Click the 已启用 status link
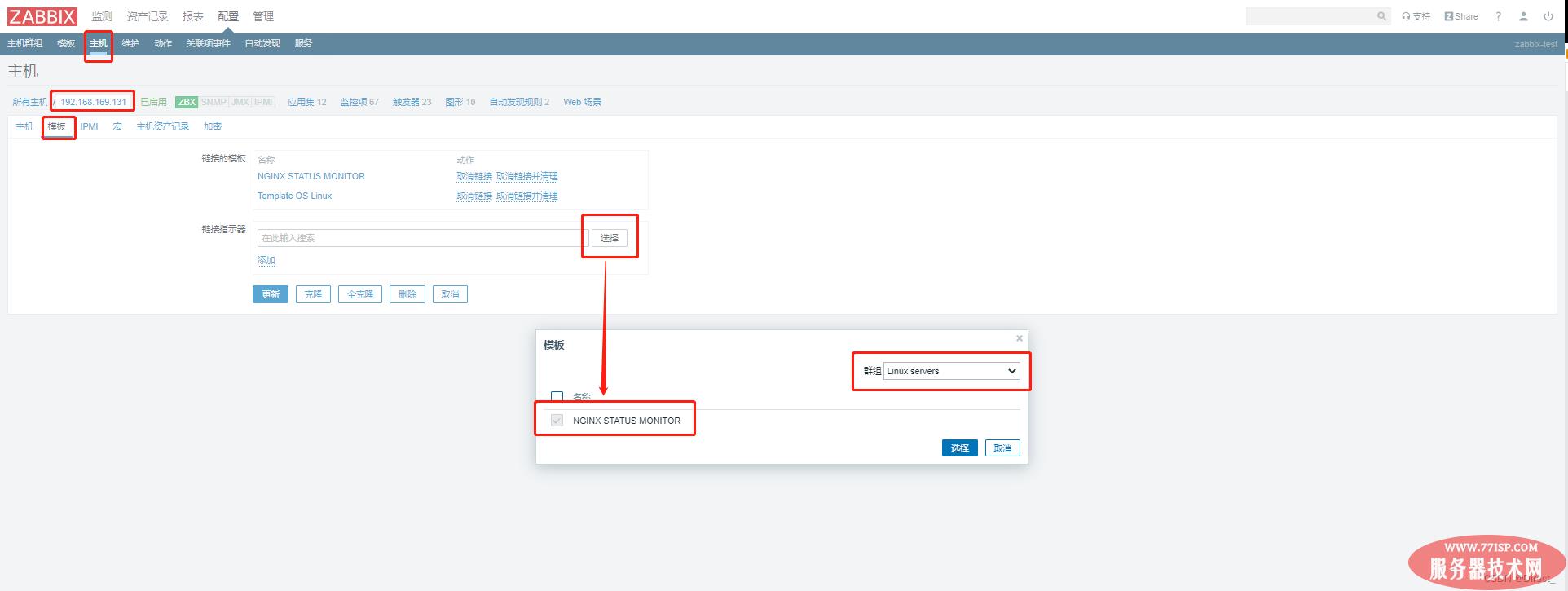Viewport: 1568px width, 591px height. pos(153,102)
